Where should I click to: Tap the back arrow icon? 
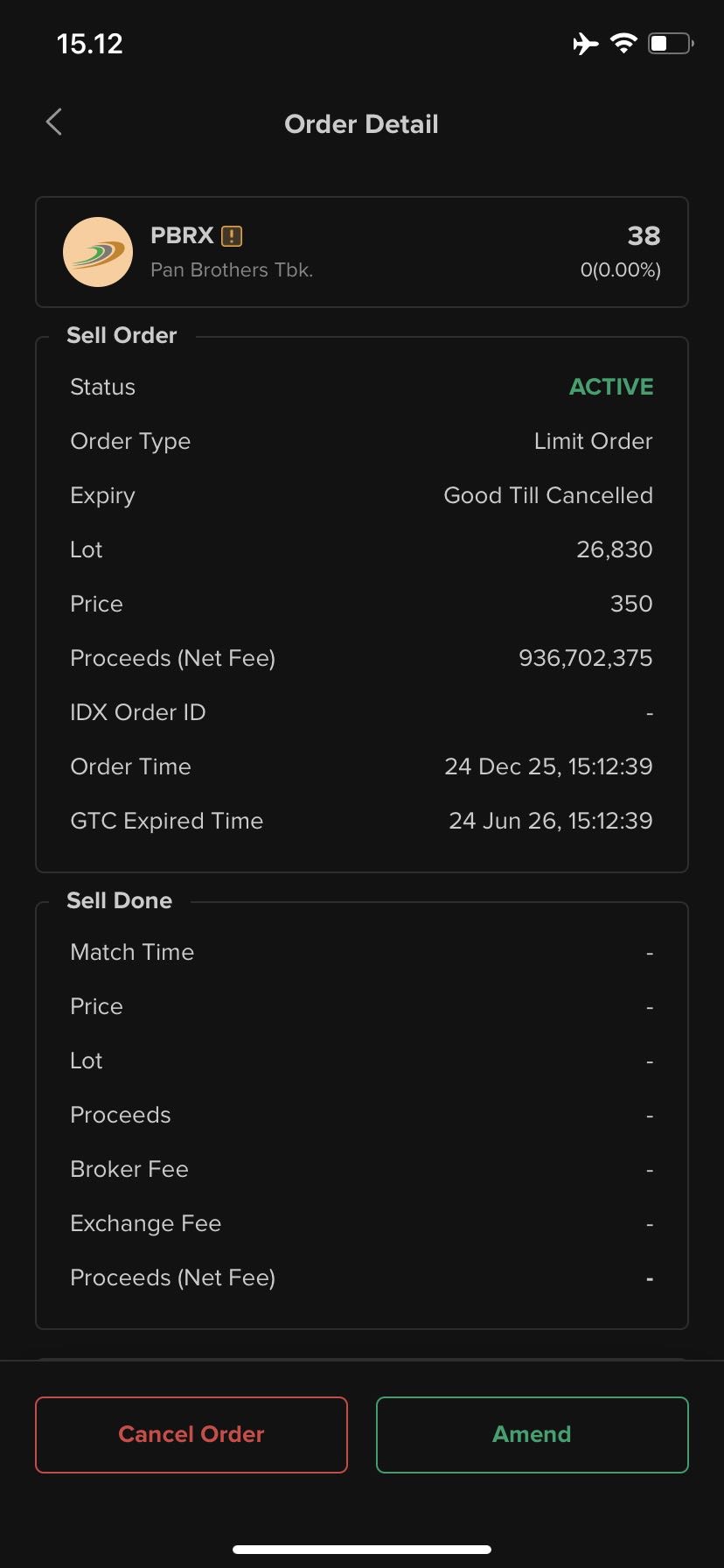coord(54,122)
